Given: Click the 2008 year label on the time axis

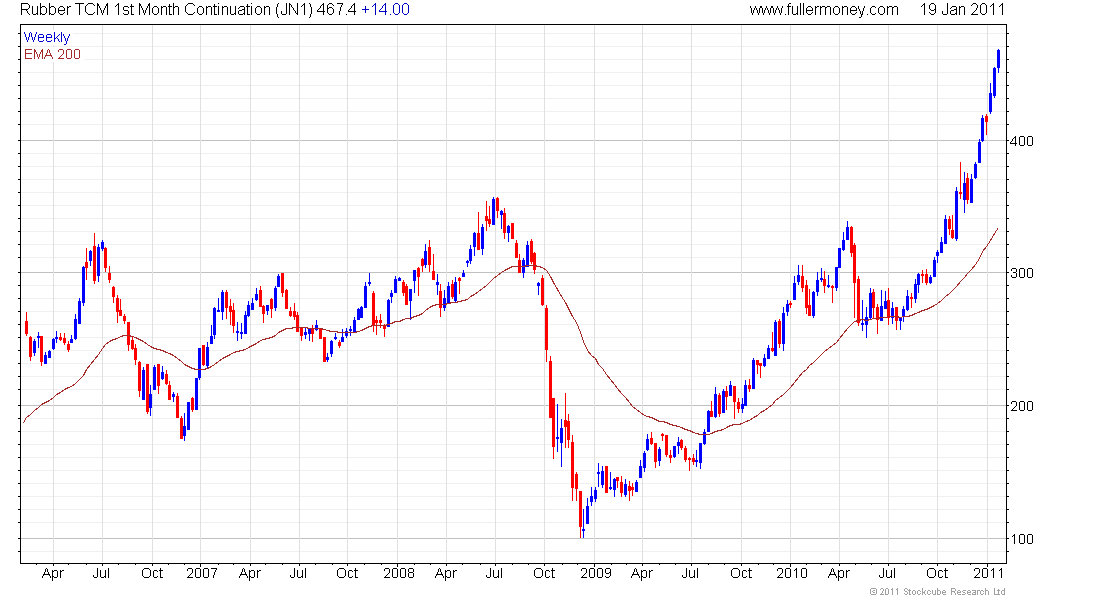Looking at the screenshot, I should (398, 573).
